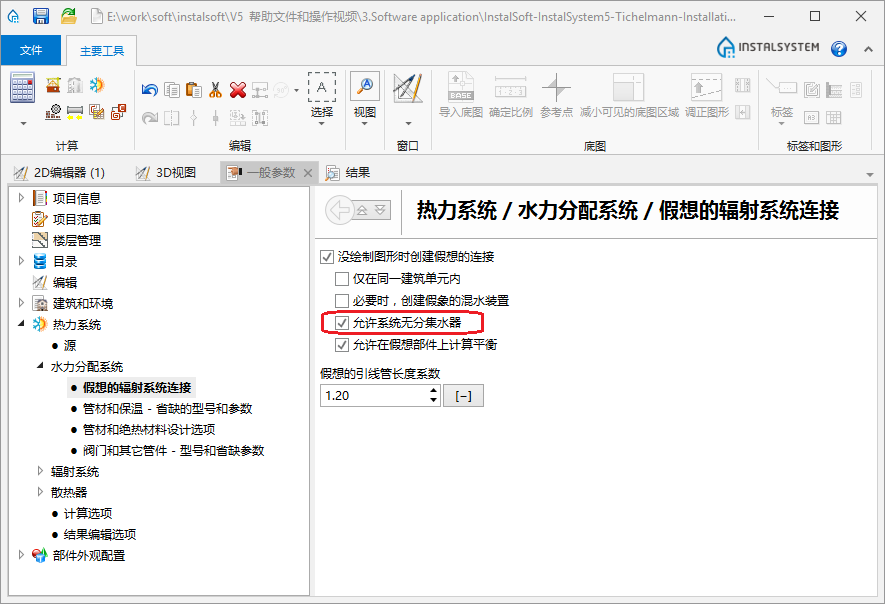Viewport: 885px width, 604px height.
Task: Uncheck 允许在假想部件上计算平衡
Action: pos(342,345)
